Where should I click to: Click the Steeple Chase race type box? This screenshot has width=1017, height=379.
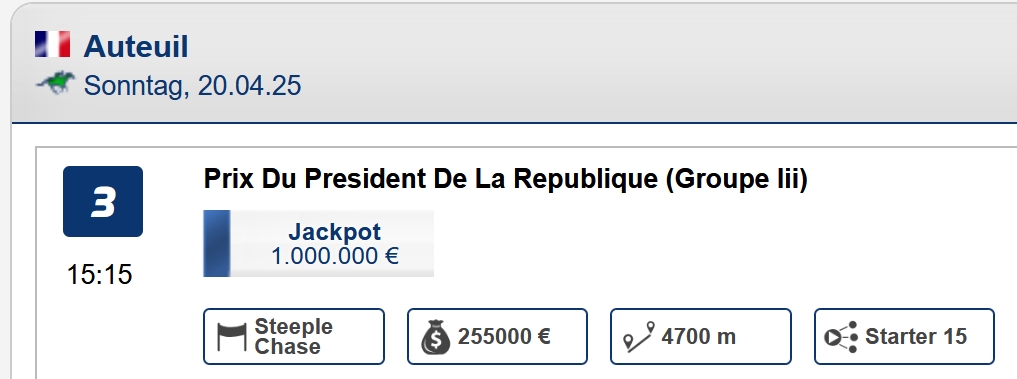point(294,337)
